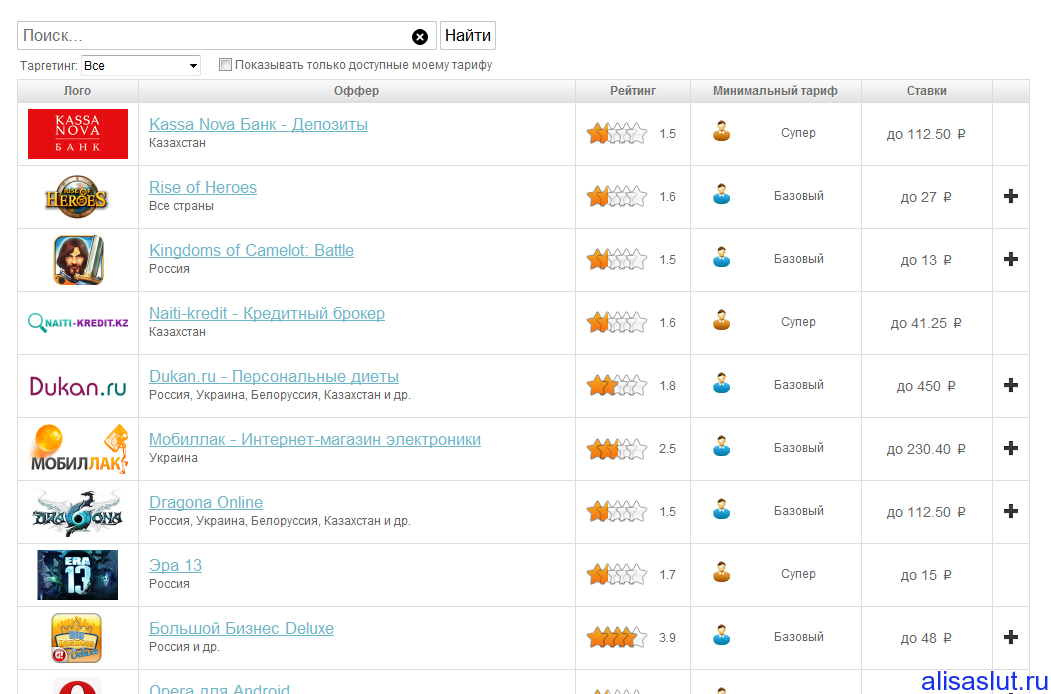Image resolution: width=1051 pixels, height=694 pixels.
Task: Open Dukan.ru - Персональные диеты offer
Action: [x=273, y=376]
